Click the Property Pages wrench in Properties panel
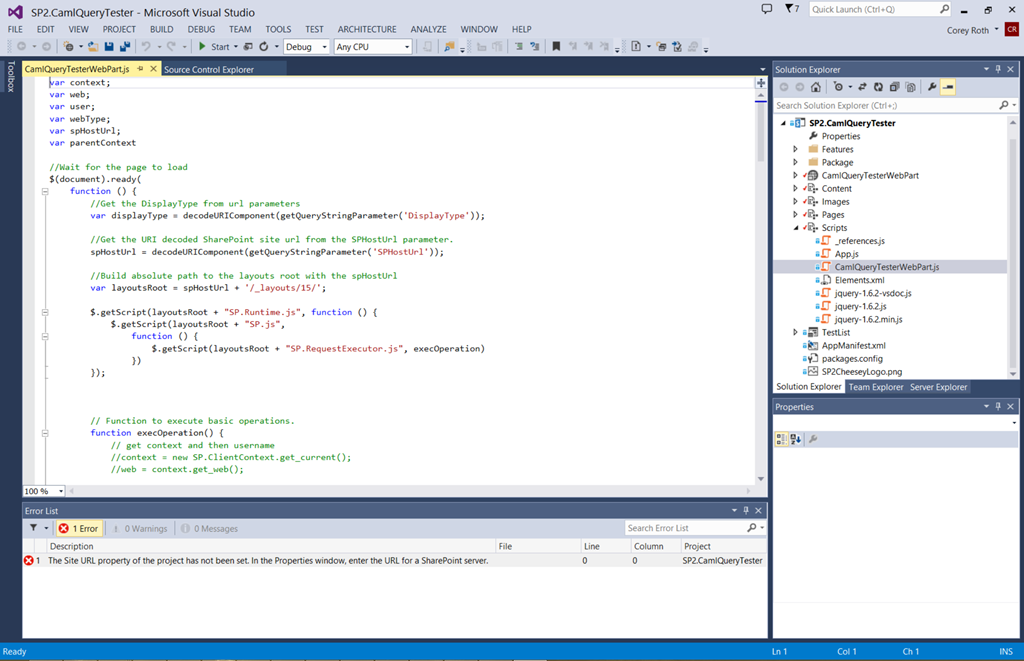 tap(813, 440)
